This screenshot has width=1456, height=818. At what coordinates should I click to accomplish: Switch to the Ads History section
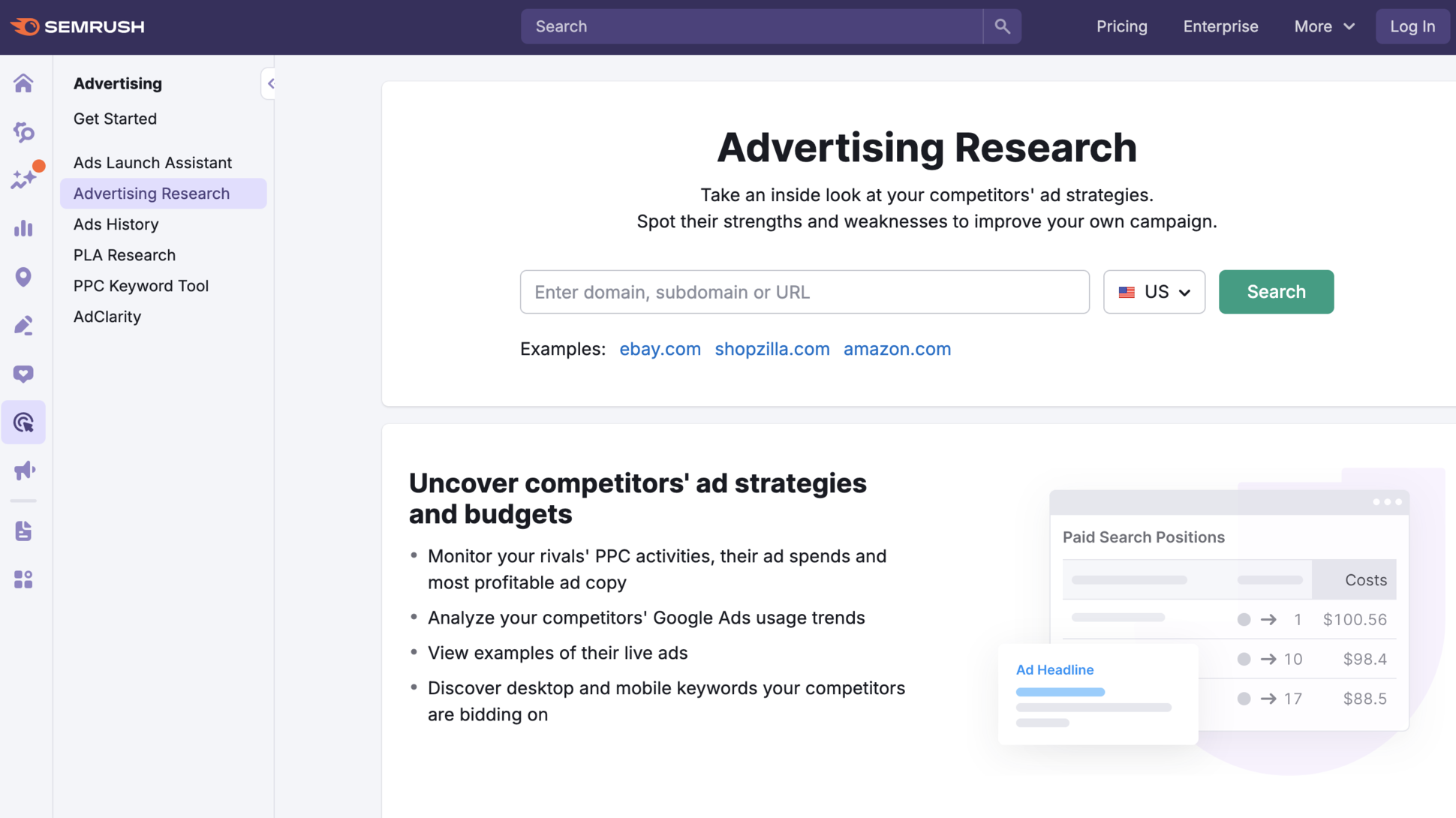click(116, 224)
